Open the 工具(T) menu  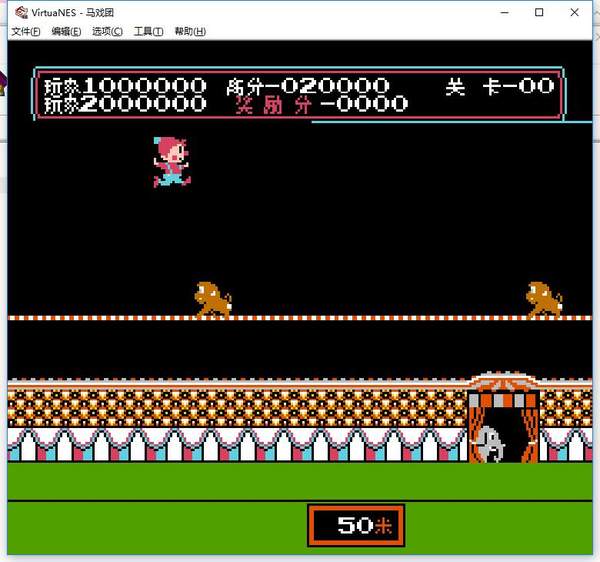click(x=148, y=31)
